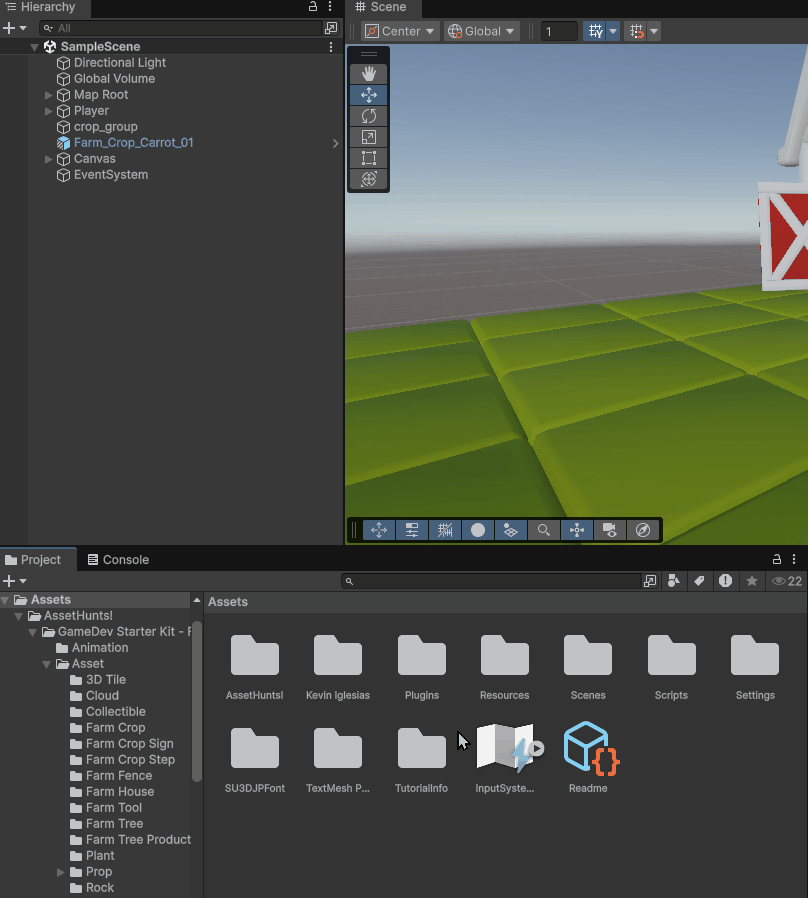Select Farm_Crop_Carrot_01 in Hierarchy
This screenshot has width=808, height=898.
[x=133, y=143]
